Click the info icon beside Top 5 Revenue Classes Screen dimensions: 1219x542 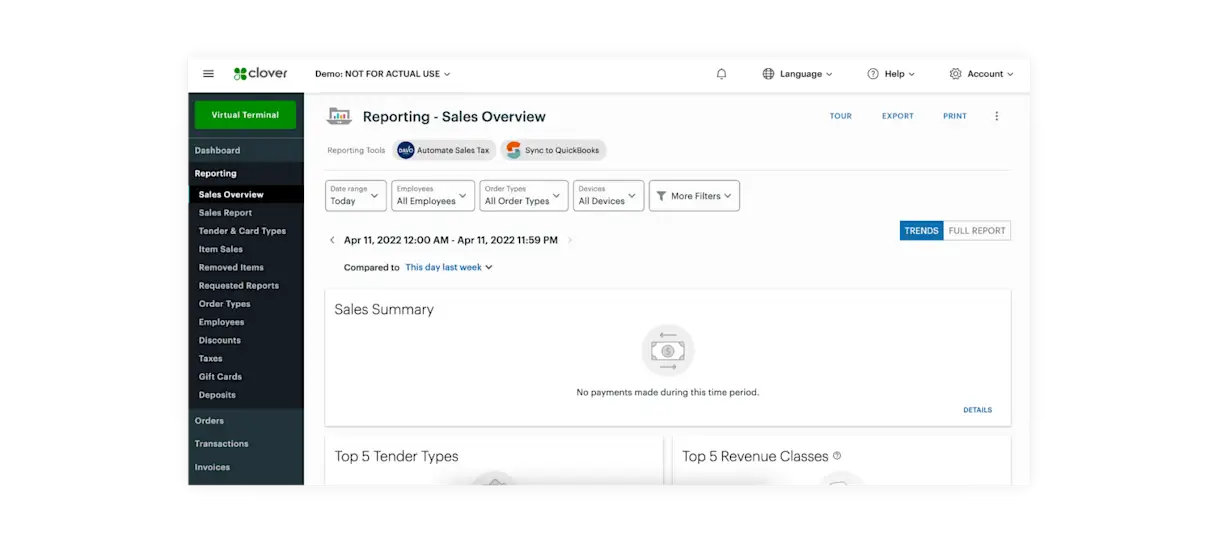837,456
